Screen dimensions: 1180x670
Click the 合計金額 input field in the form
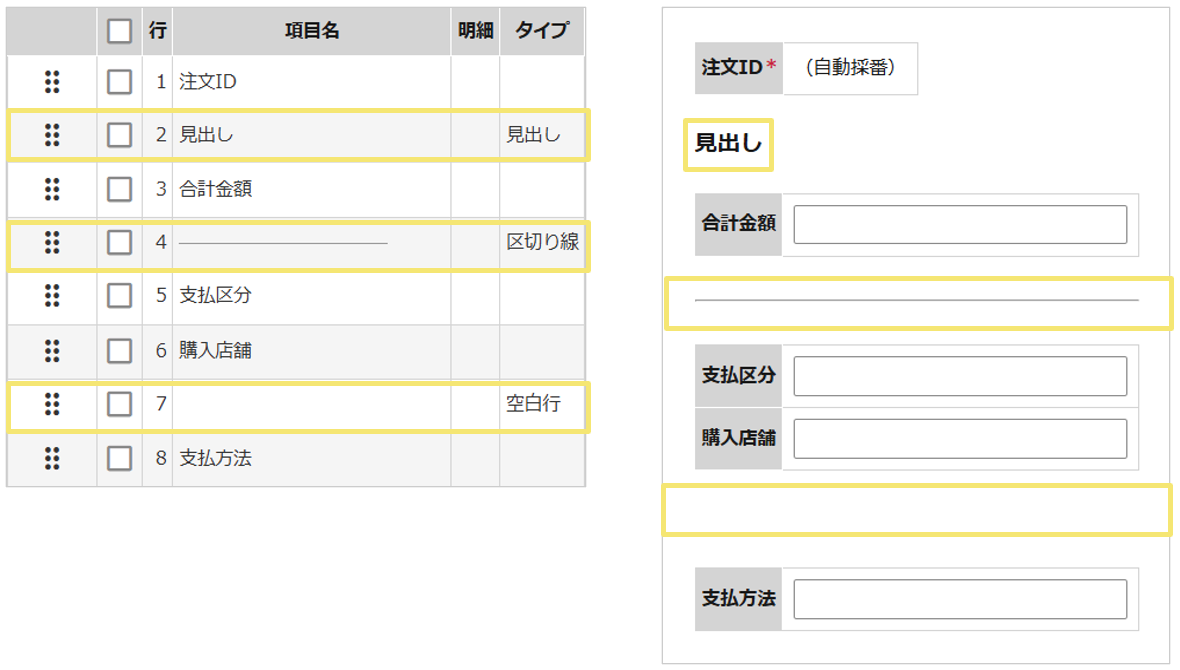[x=960, y=224]
